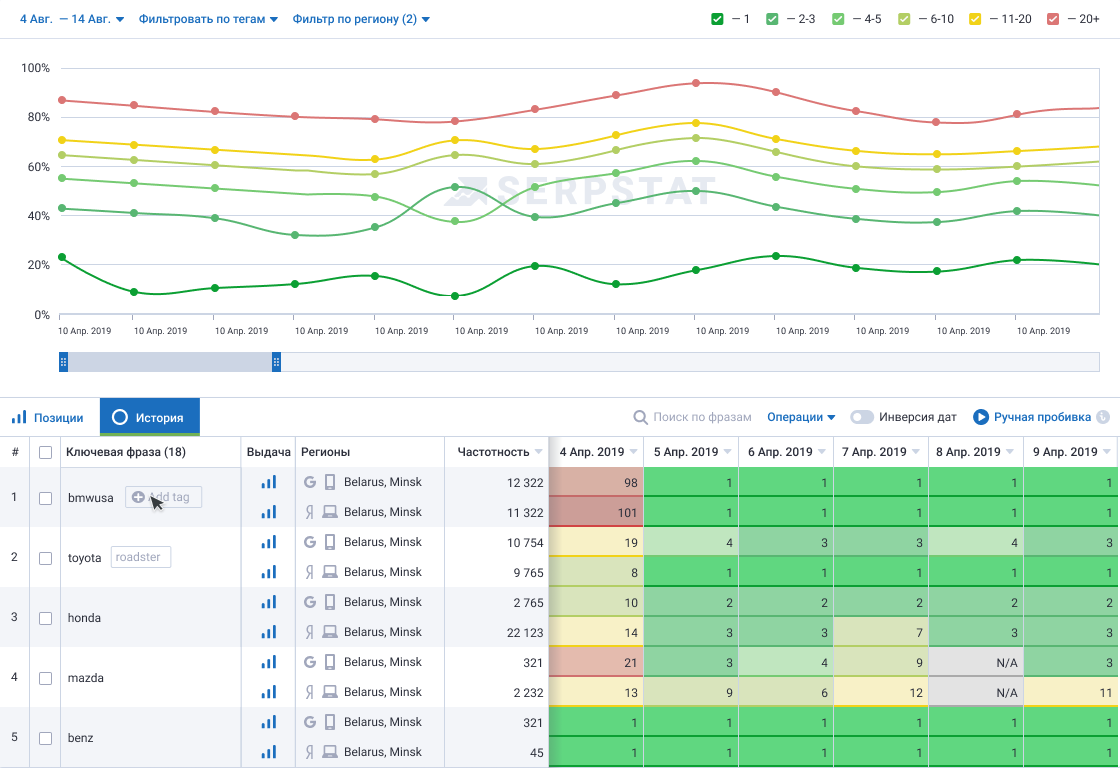Screen dimensions: 1120x768
Task: Click the 98 position cell for bmwusa
Action: click(x=596, y=482)
